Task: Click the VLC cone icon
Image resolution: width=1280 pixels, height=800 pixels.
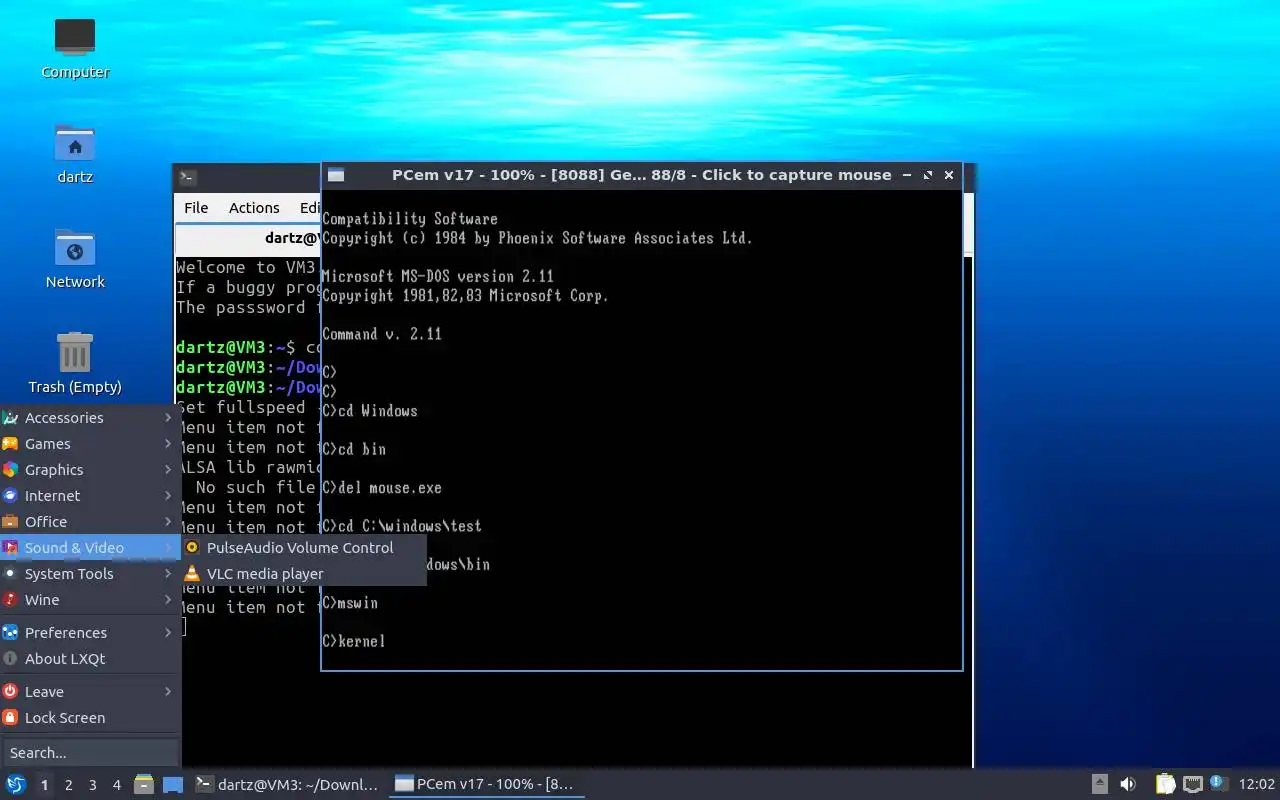Action: pyautogui.click(x=192, y=574)
